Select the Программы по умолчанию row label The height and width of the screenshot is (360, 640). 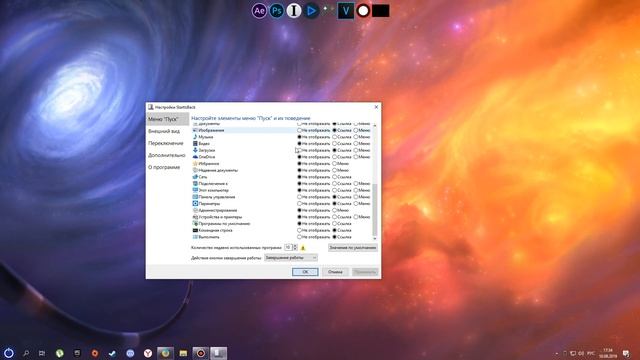pyautogui.click(x=224, y=224)
